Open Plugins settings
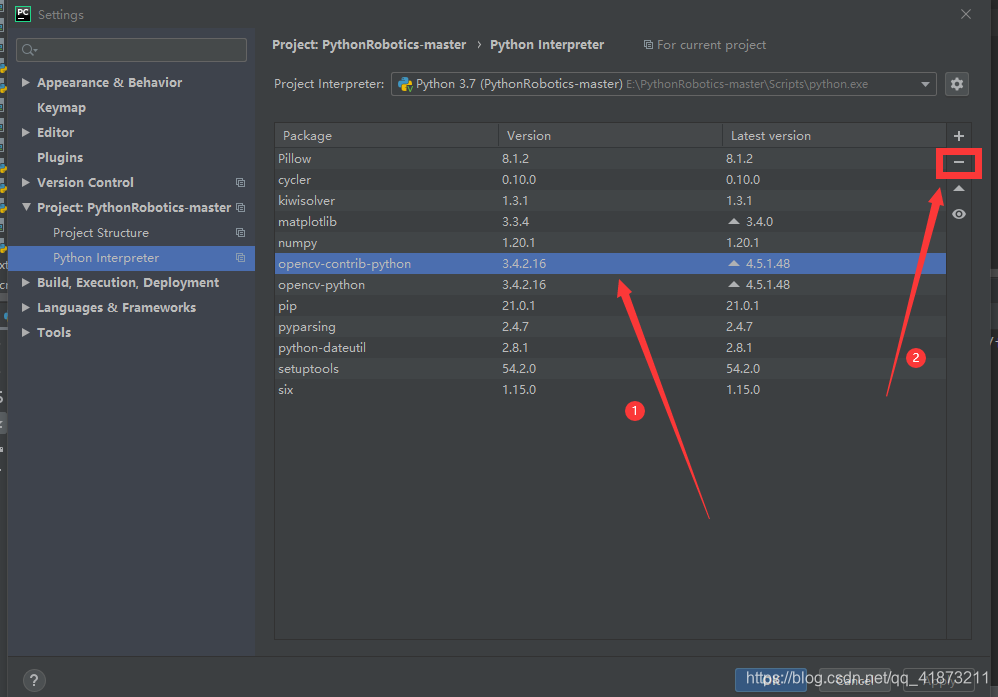This screenshot has height=697, width=998. point(60,157)
